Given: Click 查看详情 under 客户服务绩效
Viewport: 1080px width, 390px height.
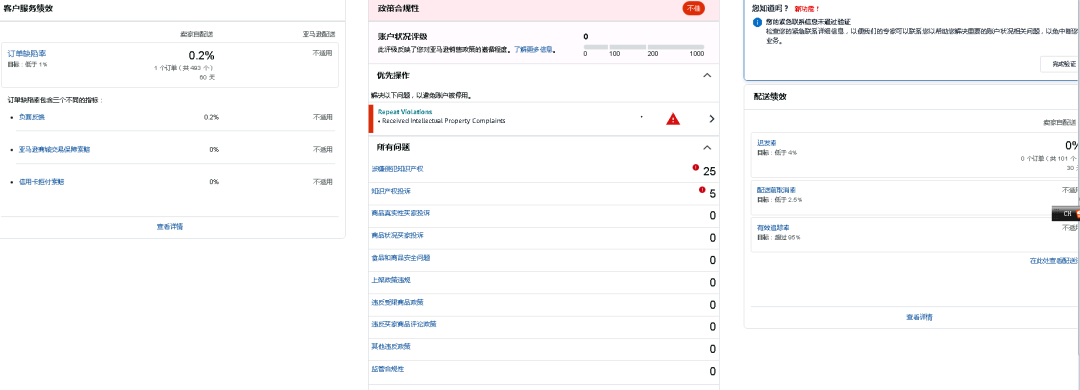Looking at the screenshot, I should coord(169,226).
